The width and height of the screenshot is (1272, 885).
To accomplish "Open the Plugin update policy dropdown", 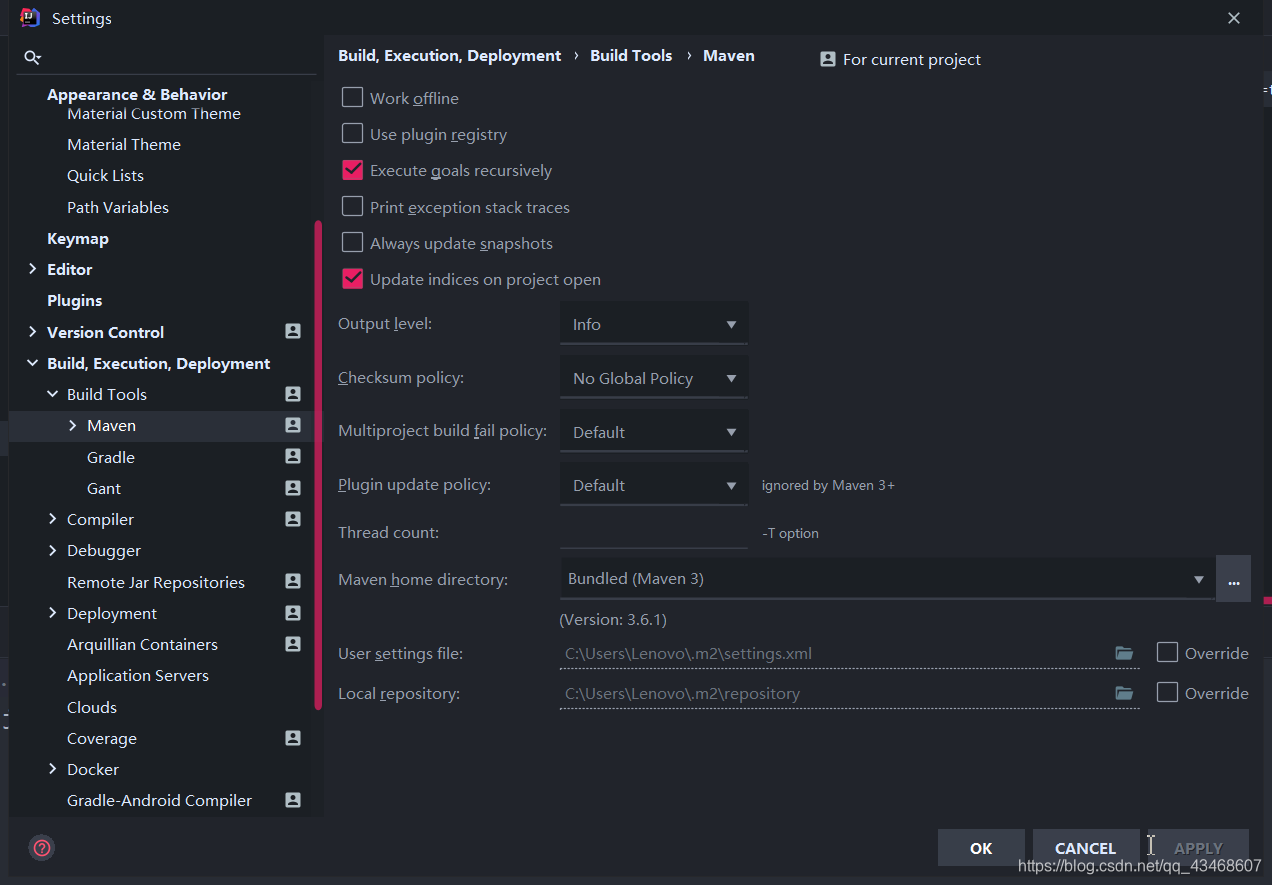I will click(x=654, y=485).
